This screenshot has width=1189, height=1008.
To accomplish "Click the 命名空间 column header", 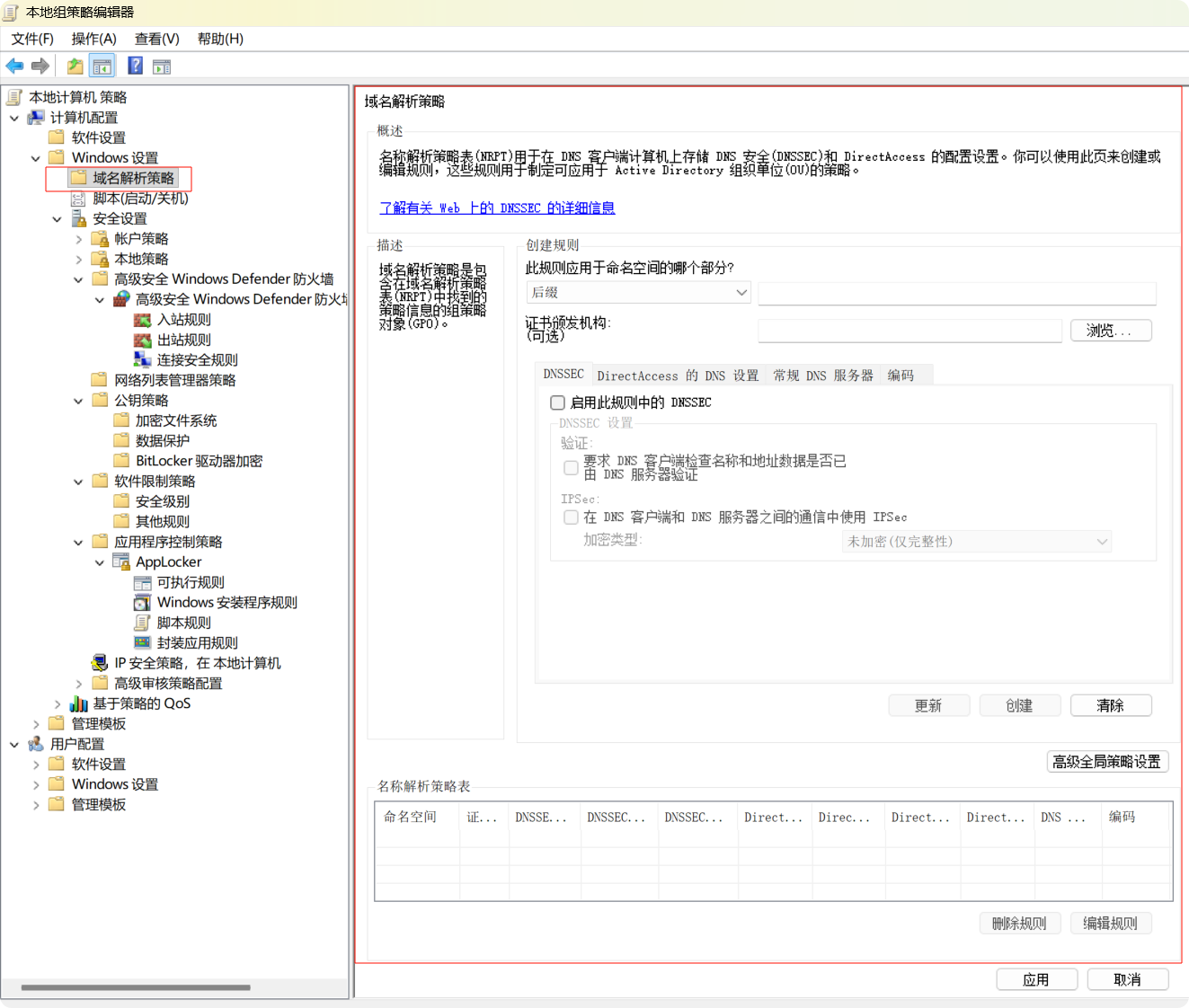I will 417,817.
